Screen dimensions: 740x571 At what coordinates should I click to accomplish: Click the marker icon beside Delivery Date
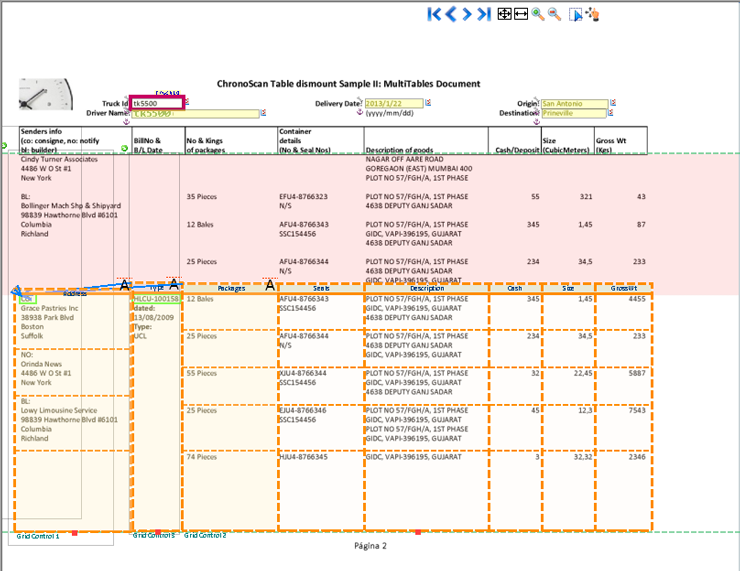coord(428,102)
